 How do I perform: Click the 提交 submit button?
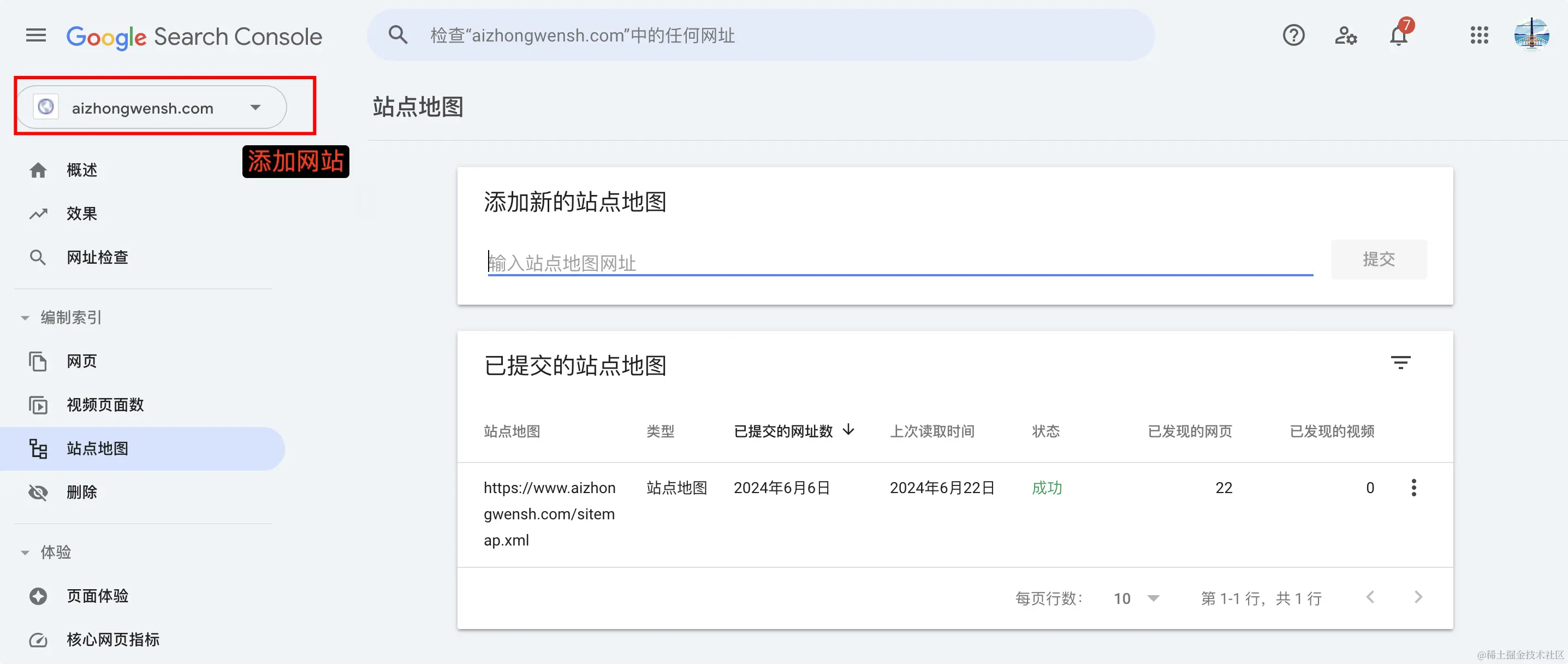1378,259
